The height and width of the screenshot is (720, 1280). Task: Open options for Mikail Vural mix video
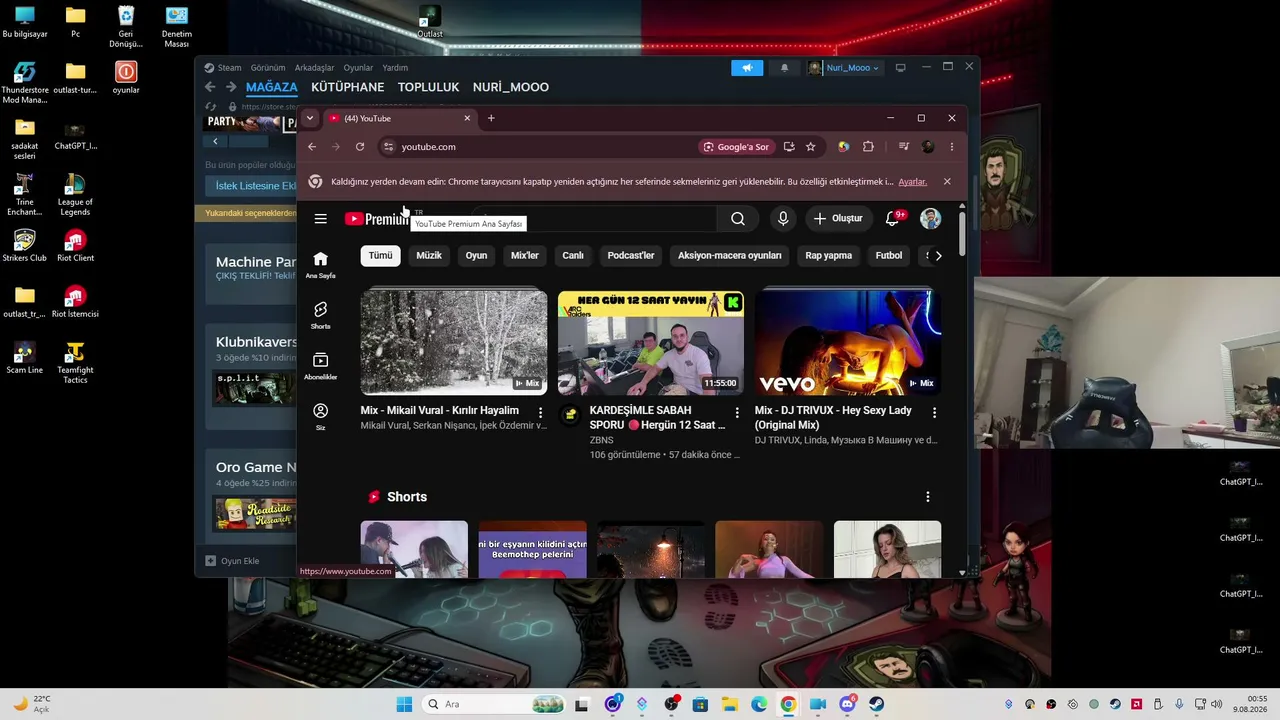(540, 412)
